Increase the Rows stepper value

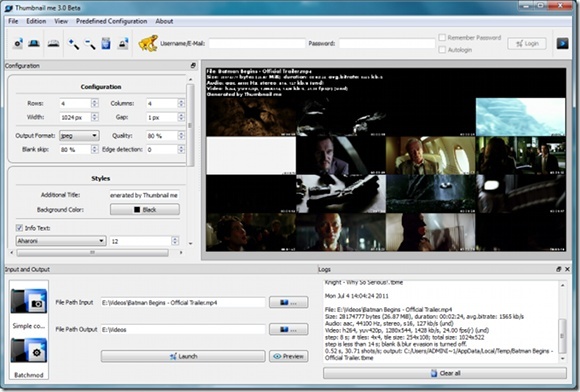[x=95, y=101]
